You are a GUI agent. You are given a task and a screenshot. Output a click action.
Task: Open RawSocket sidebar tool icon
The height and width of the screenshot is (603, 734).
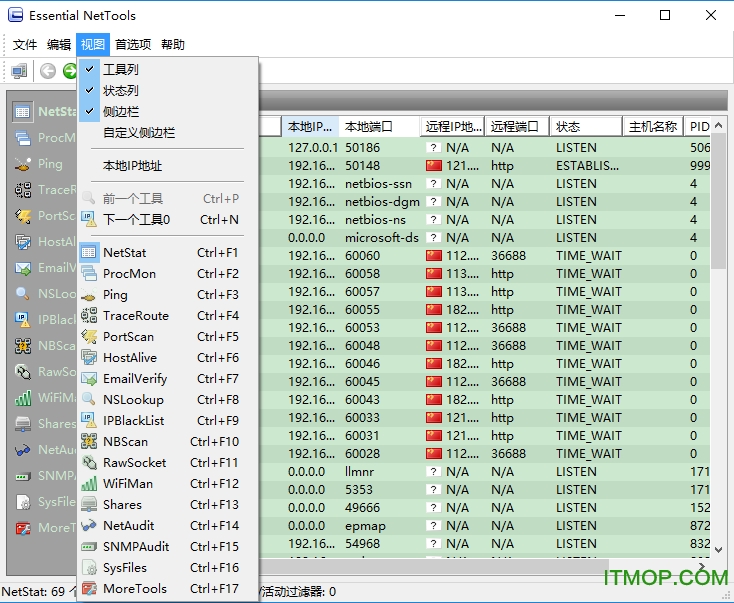click(x=22, y=372)
